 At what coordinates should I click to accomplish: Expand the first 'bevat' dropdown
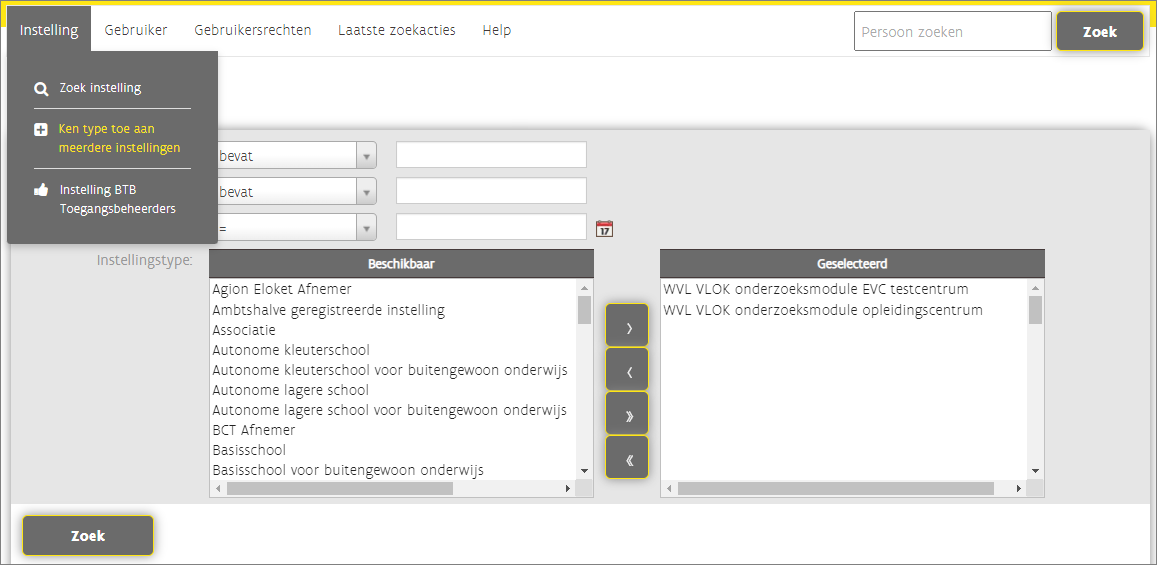click(366, 155)
